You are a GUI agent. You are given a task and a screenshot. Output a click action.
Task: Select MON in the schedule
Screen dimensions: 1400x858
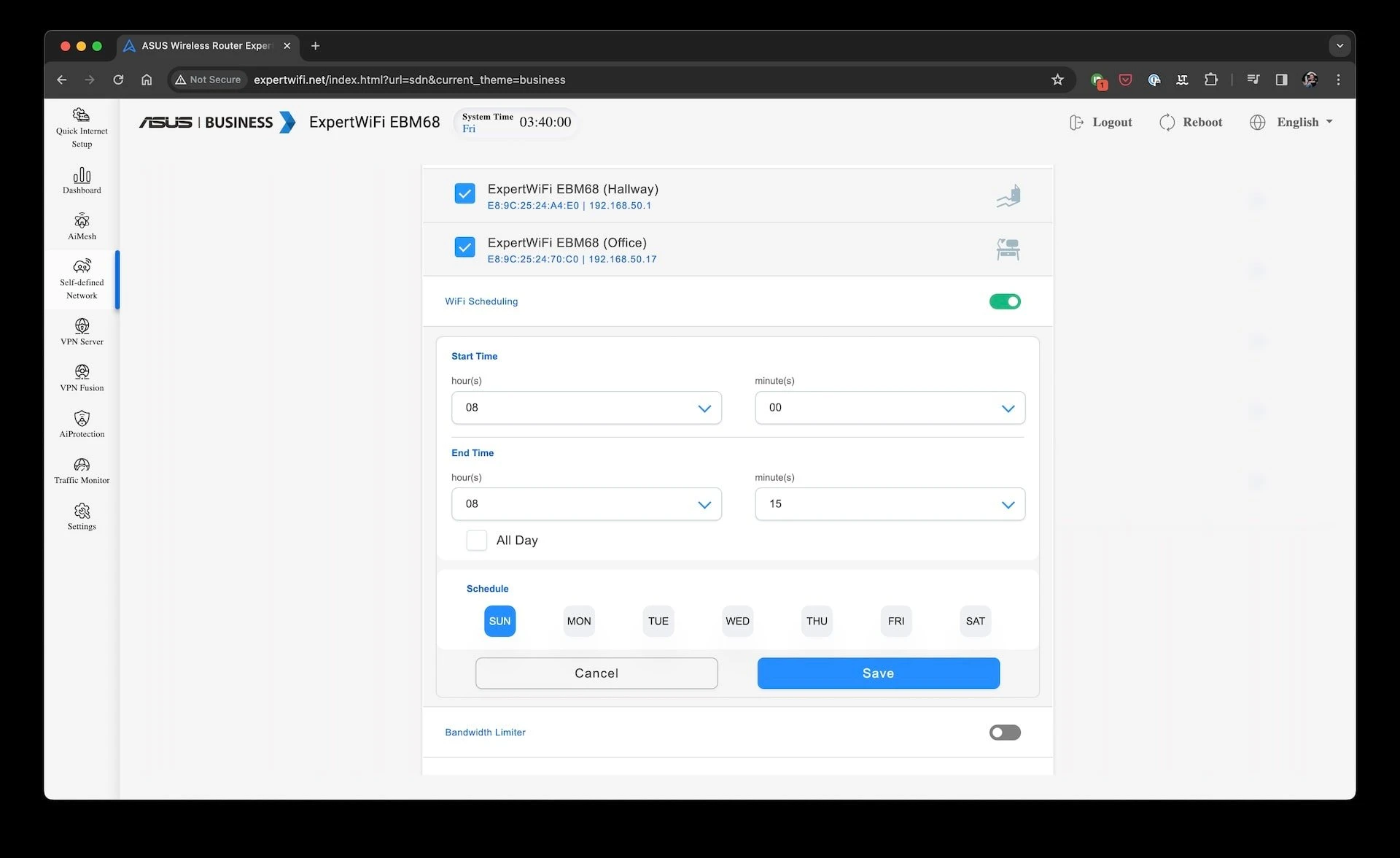(579, 621)
